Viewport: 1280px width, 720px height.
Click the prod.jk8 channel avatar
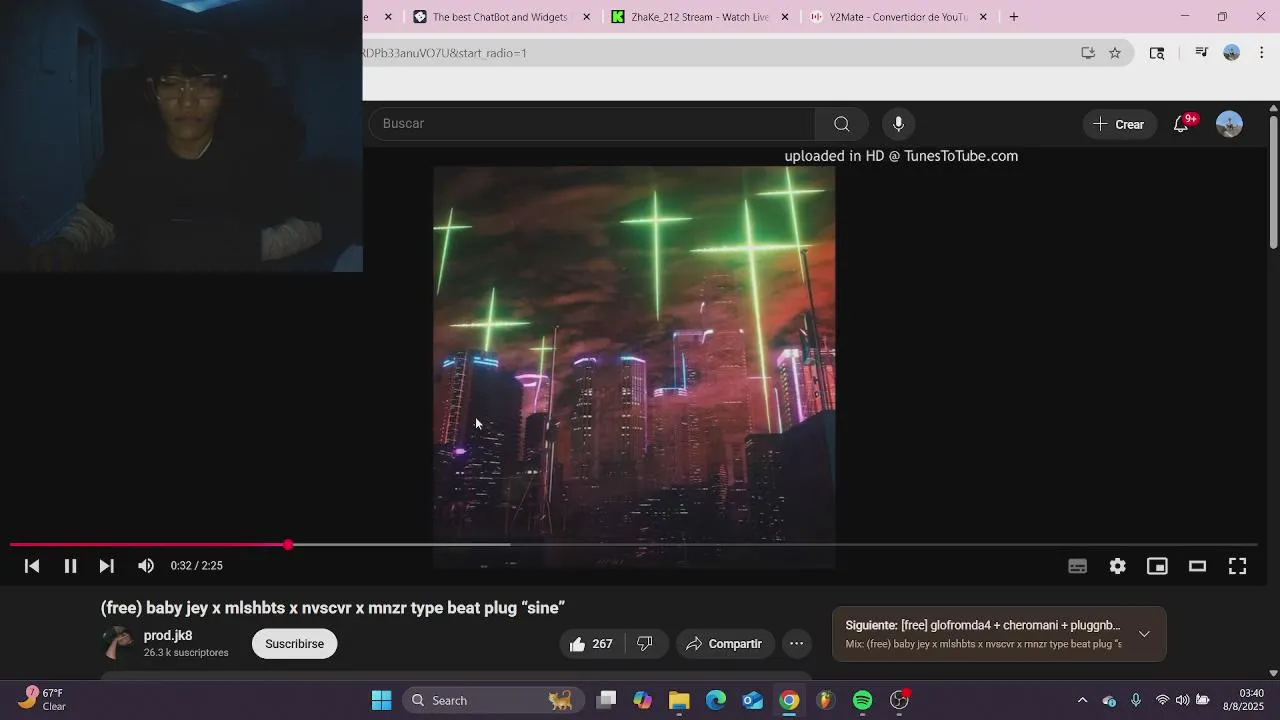[118, 643]
